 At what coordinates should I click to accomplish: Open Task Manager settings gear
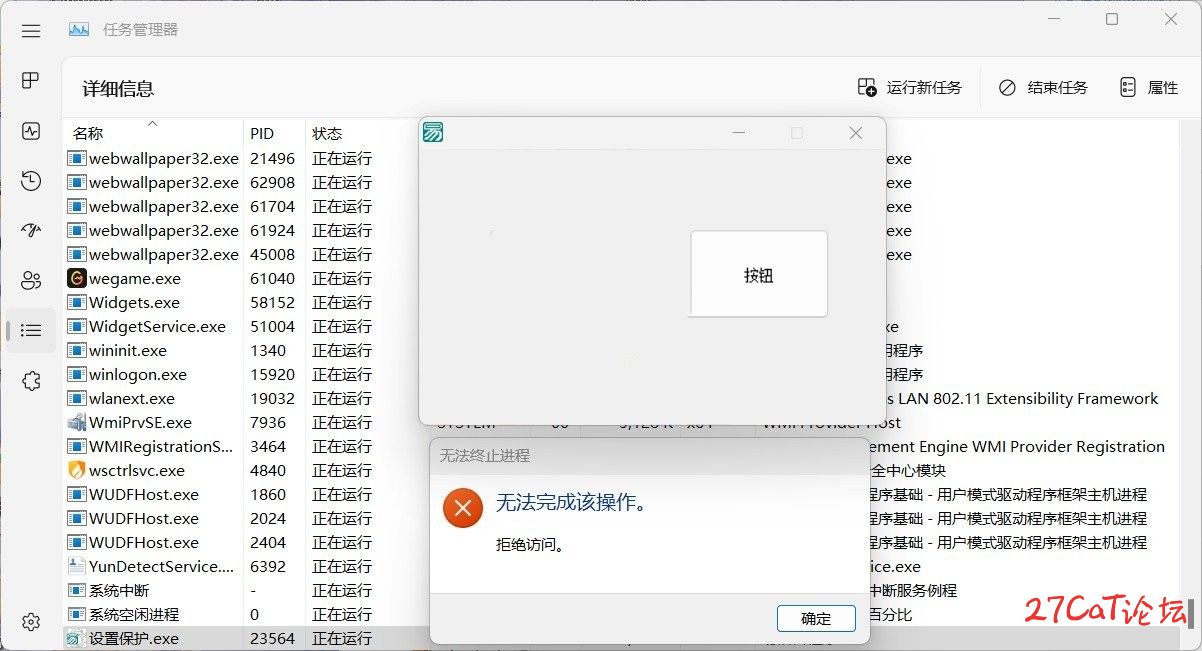[31, 621]
